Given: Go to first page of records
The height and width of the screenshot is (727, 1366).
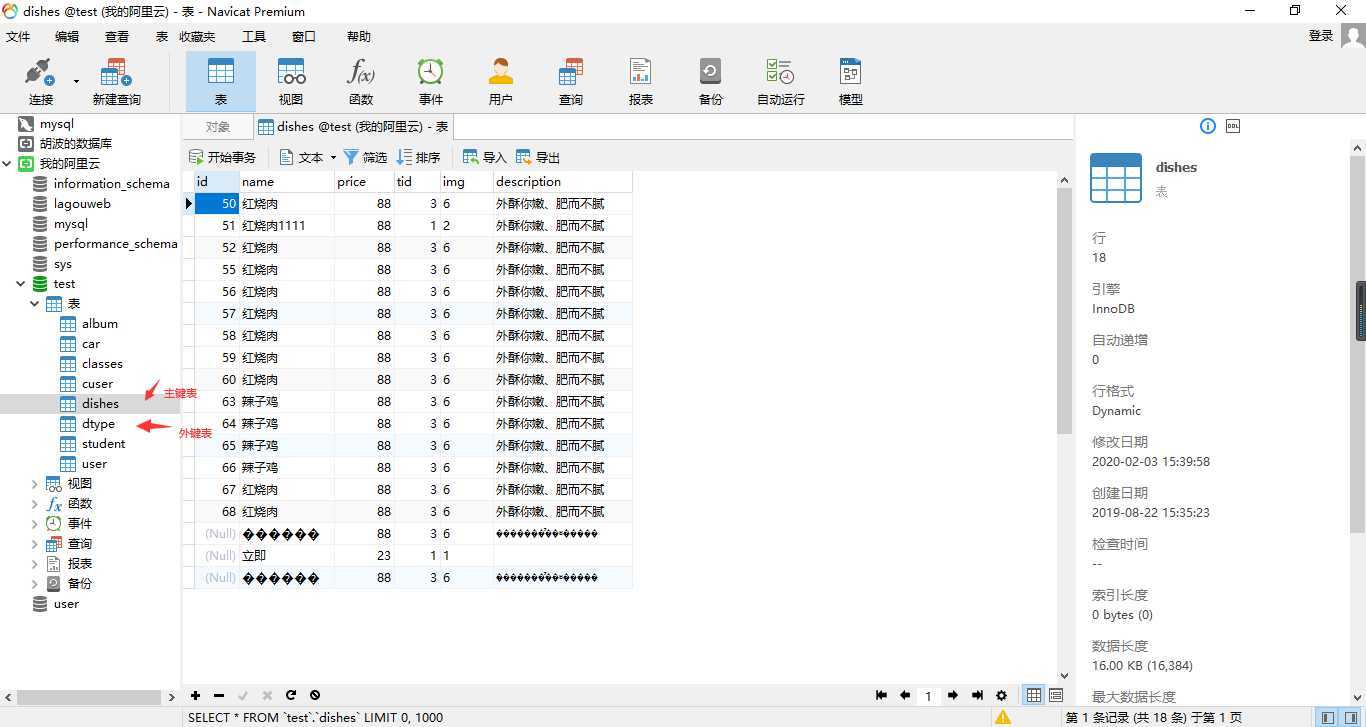Looking at the screenshot, I should coord(881,696).
